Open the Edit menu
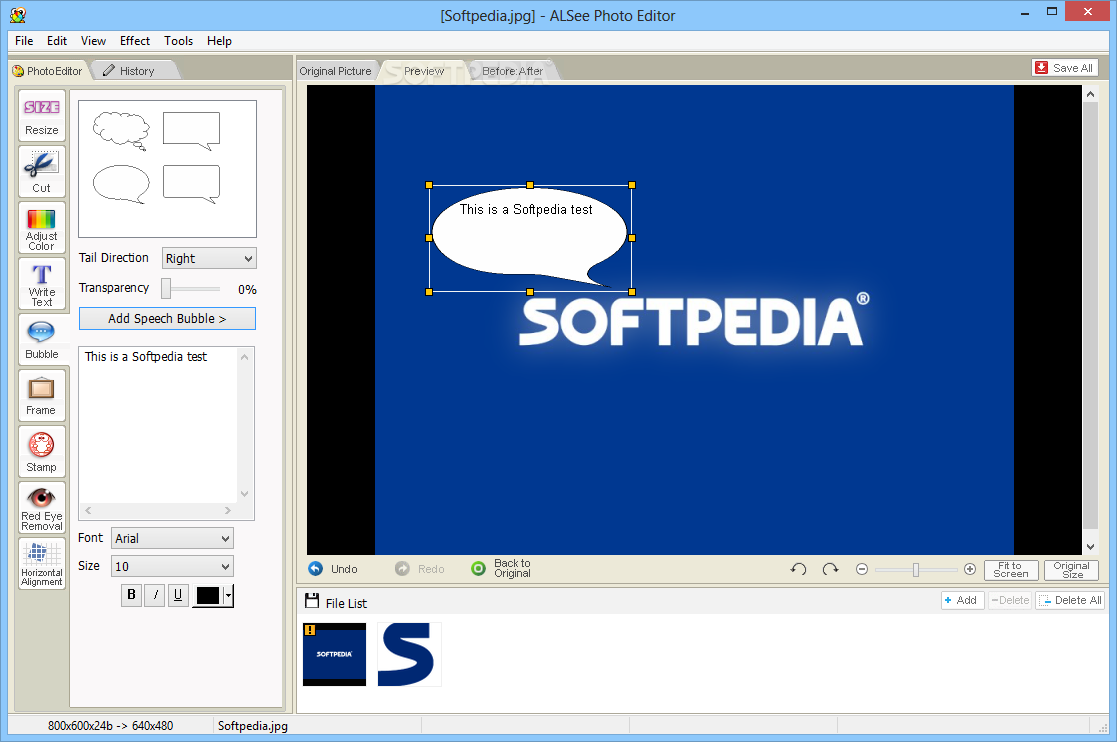Screen dimensions: 1117x742 (57, 41)
